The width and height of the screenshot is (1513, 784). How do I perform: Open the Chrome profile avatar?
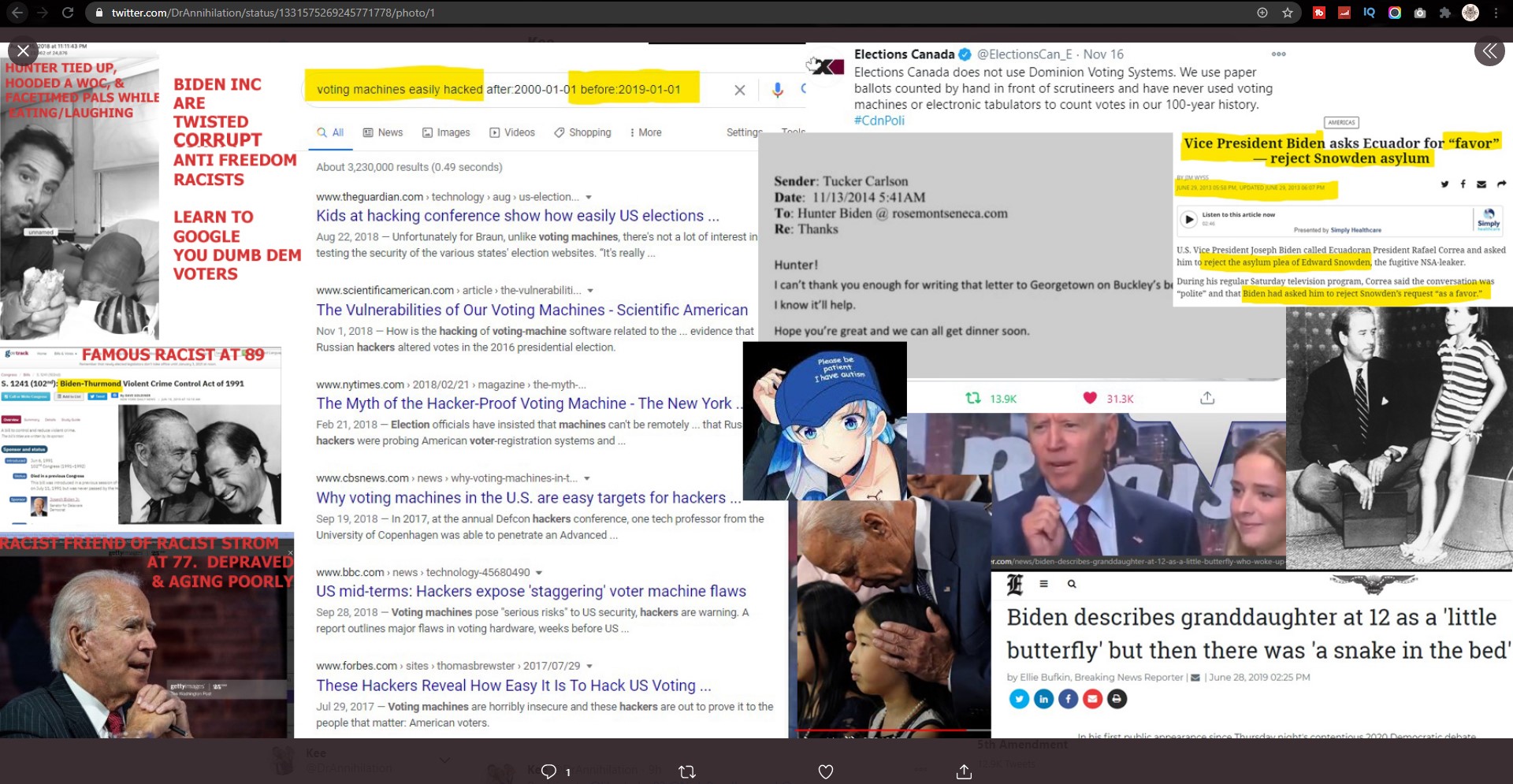tap(1470, 13)
